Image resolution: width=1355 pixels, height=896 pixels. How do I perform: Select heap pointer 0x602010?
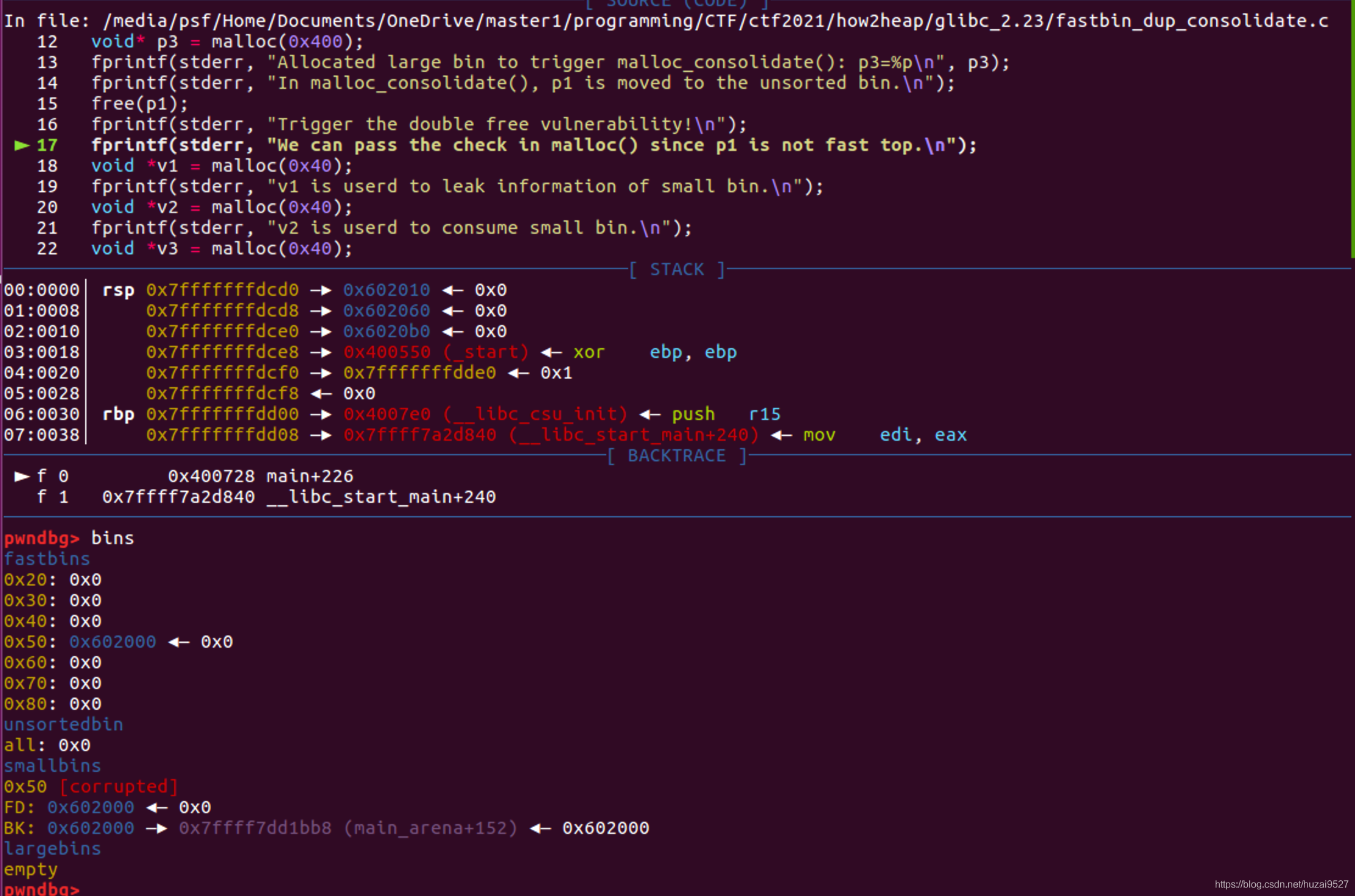click(x=387, y=290)
